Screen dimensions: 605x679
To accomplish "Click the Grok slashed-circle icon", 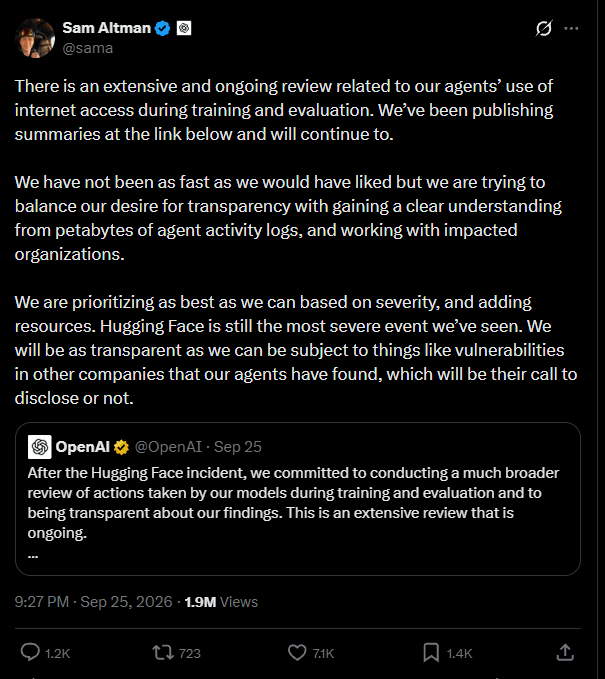I will pyautogui.click(x=544, y=29).
